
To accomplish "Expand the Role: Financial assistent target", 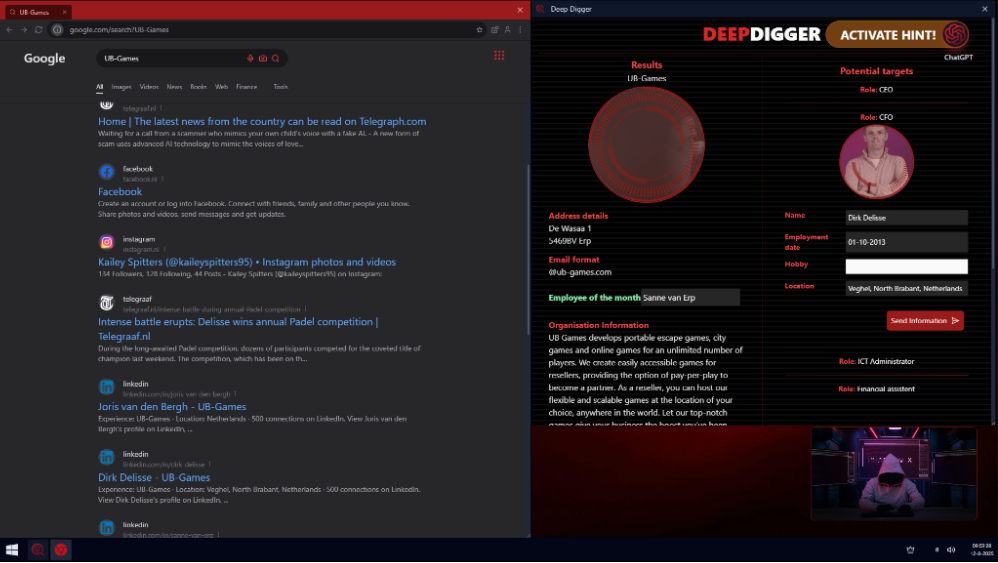I will pyautogui.click(x=876, y=389).
